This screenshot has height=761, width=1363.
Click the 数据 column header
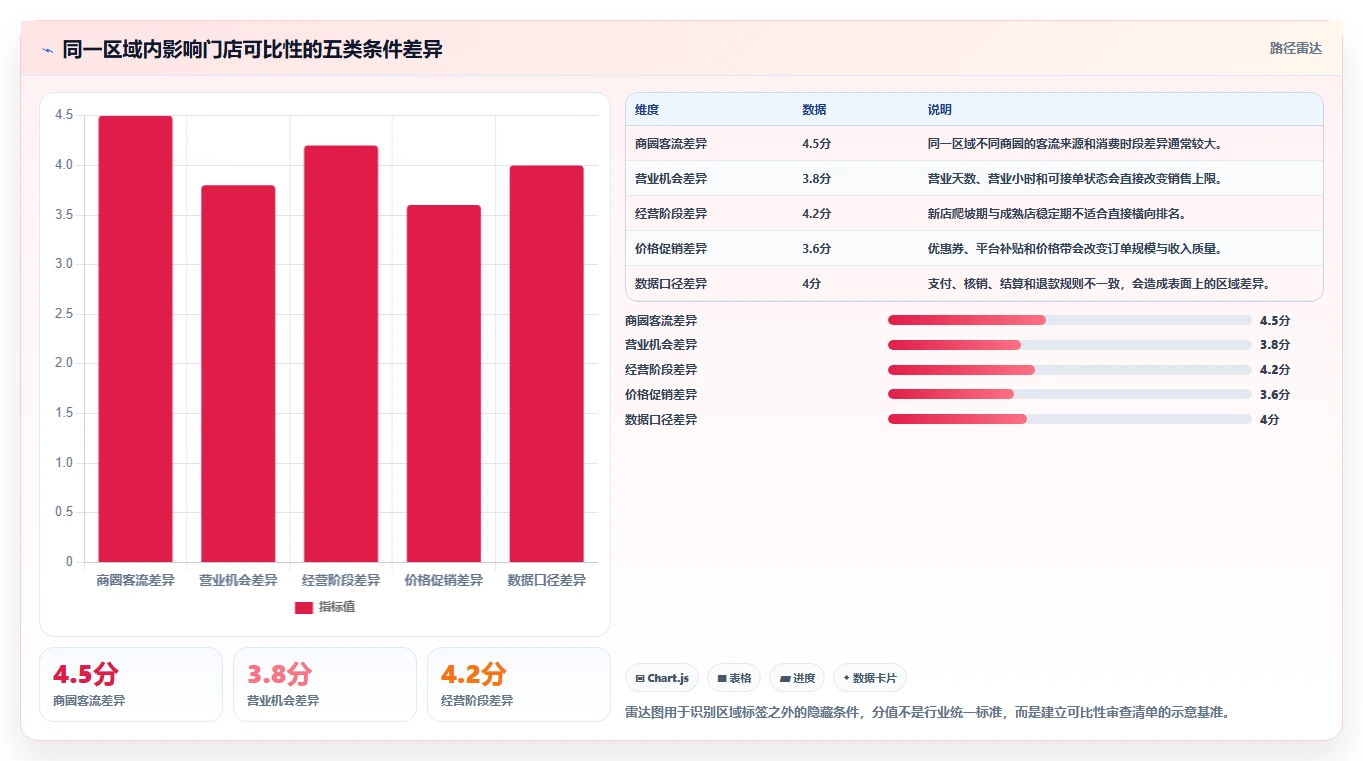[x=814, y=110]
